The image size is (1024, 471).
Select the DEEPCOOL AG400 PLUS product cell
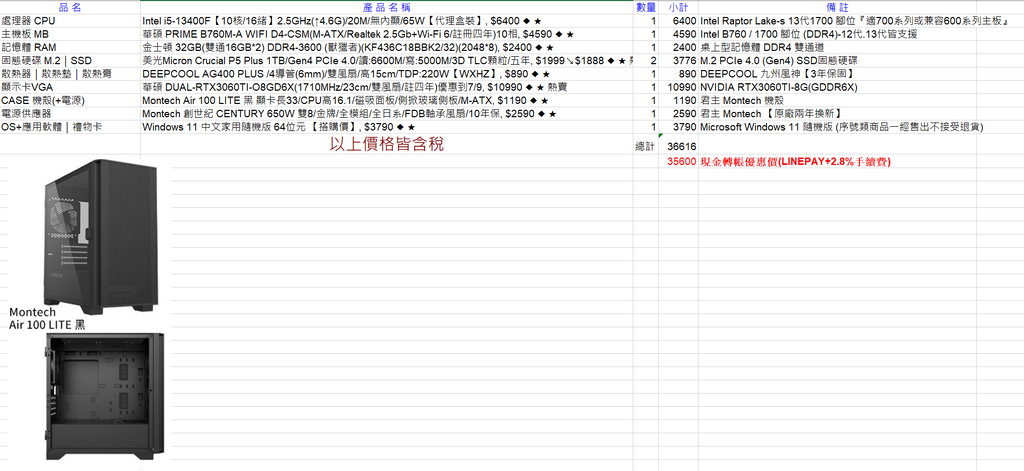point(386,74)
